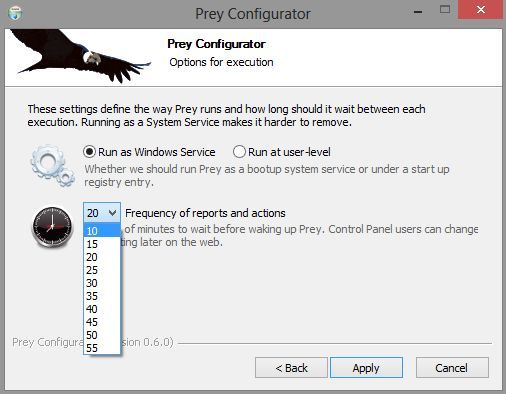Go to previous step with Back
The width and height of the screenshot is (506, 394).
click(291, 368)
